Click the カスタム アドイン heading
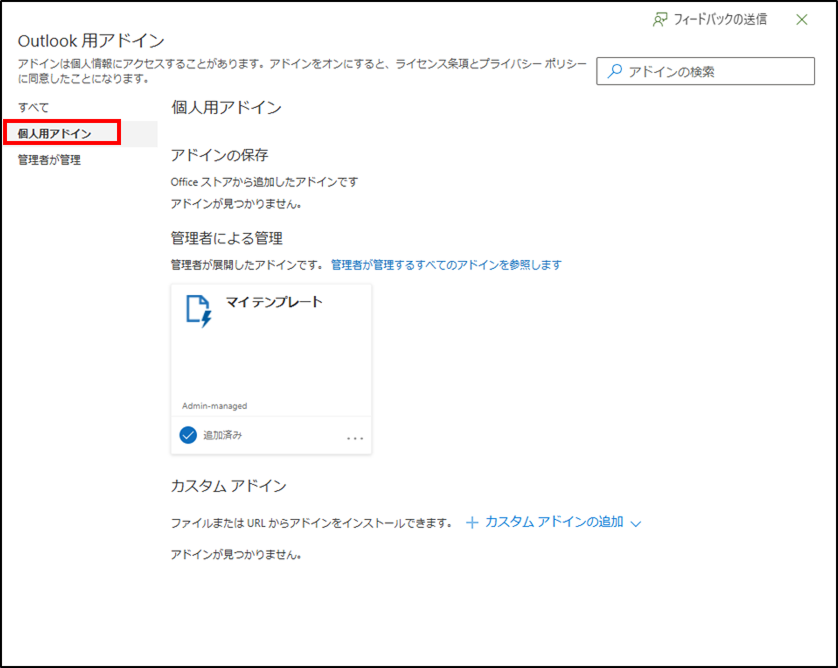Screen dimensions: 838x668 tap(229, 486)
